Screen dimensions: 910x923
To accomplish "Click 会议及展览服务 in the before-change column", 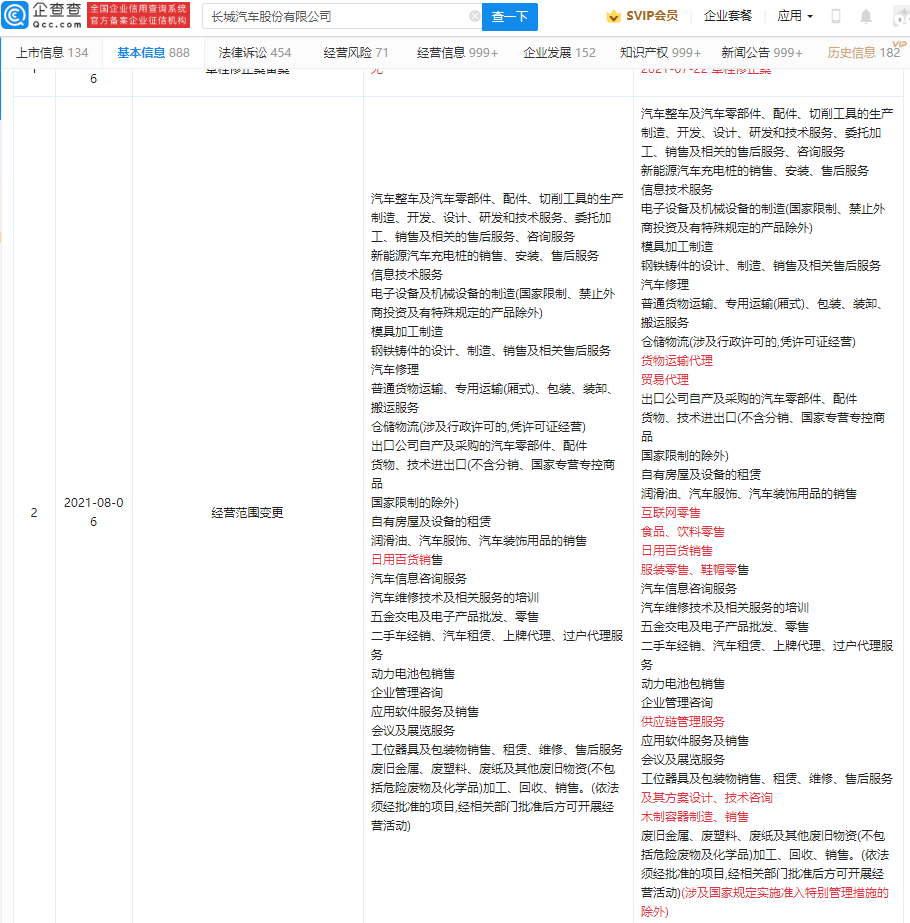I will (413, 731).
